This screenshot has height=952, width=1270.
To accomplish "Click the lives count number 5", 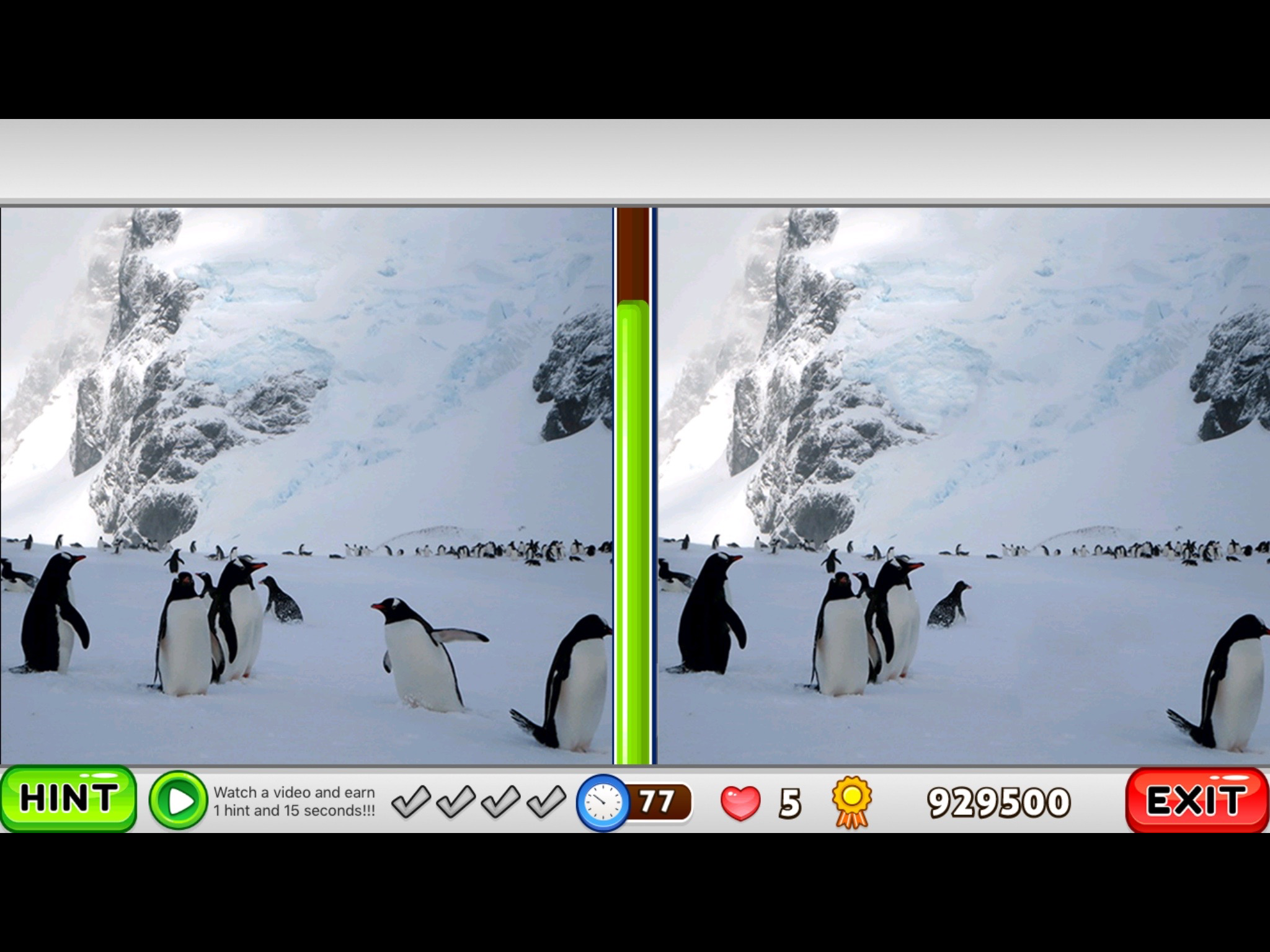I will coord(789,803).
